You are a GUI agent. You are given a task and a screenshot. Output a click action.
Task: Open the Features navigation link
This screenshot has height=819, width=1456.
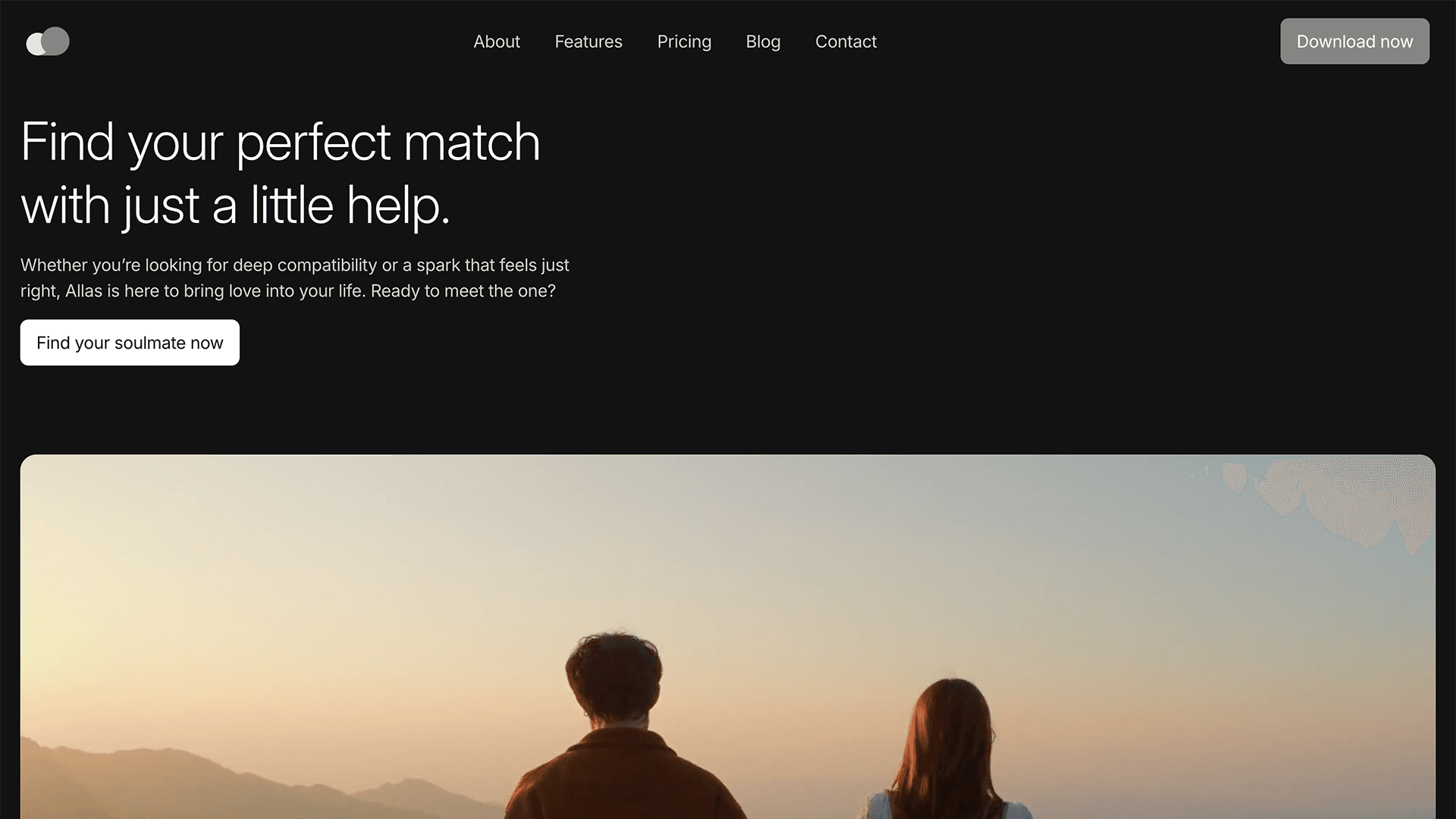point(589,41)
